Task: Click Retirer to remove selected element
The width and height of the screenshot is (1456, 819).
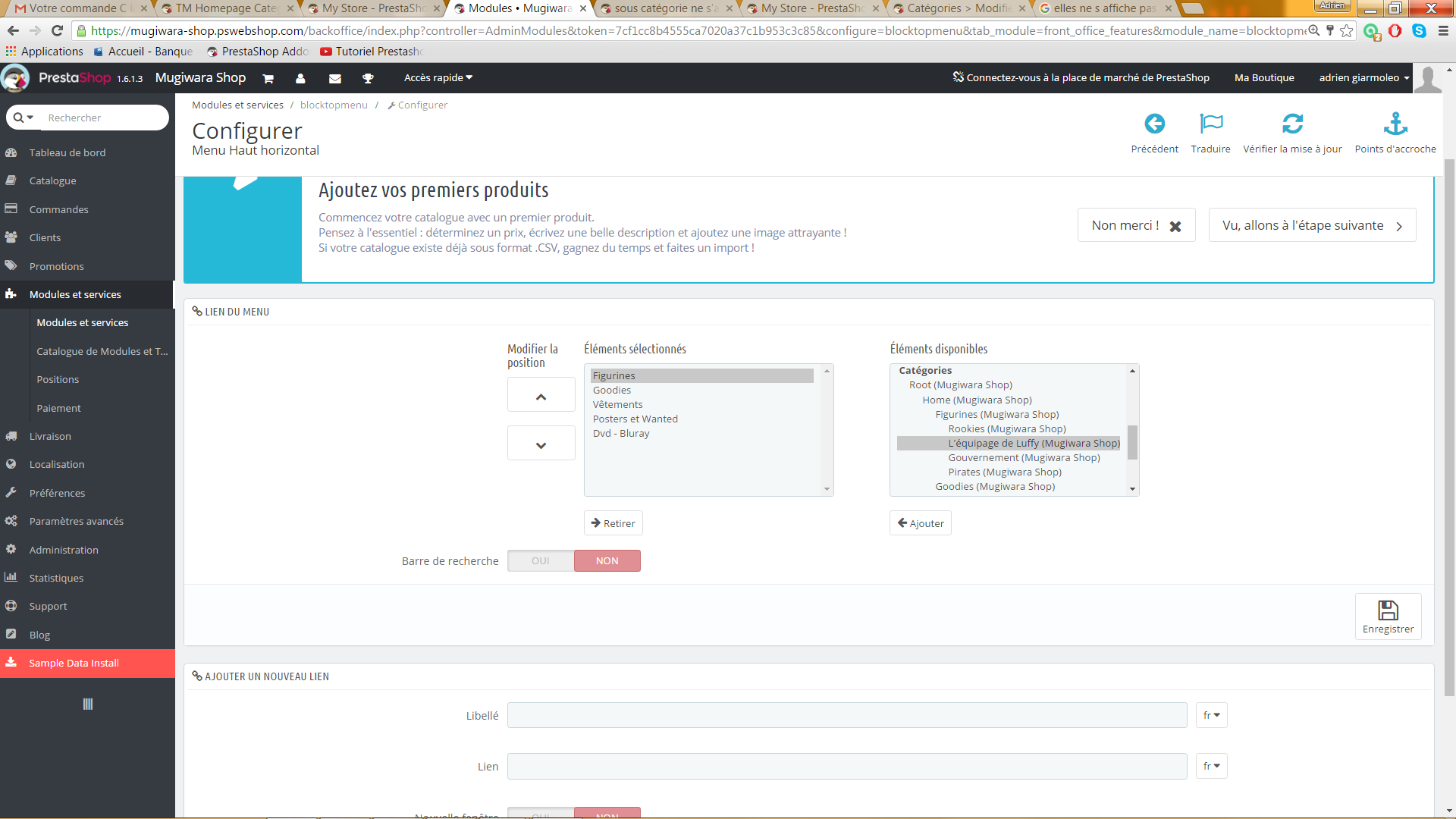Action: (x=613, y=523)
